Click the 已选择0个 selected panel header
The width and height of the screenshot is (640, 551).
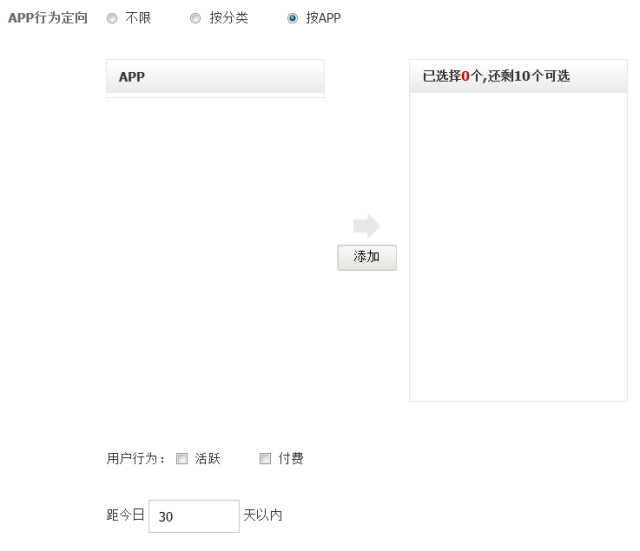(518, 77)
